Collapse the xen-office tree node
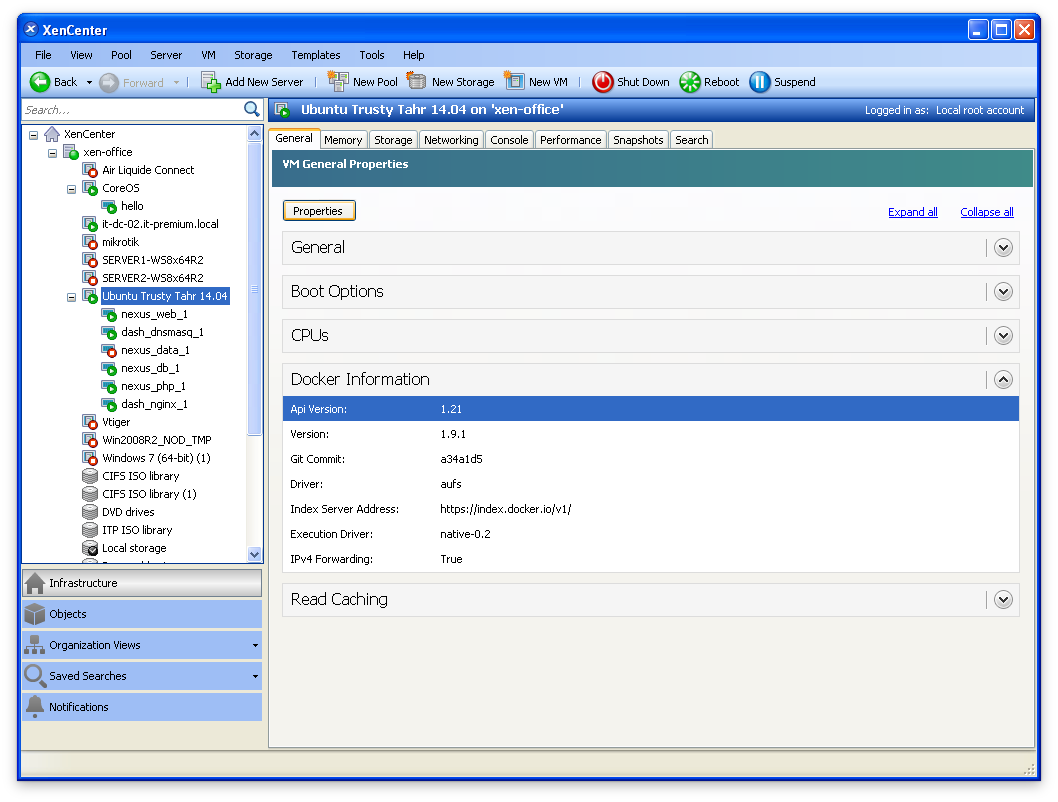Image resolution: width=1058 pixels, height=802 pixels. click(53, 153)
